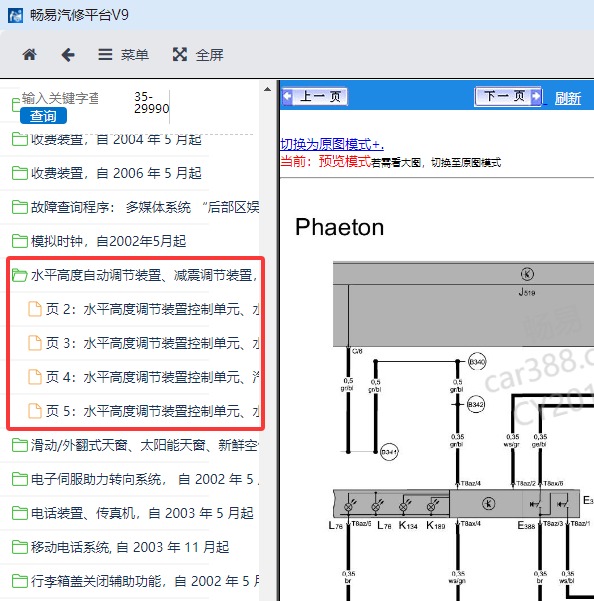Open folder 移动电话系统, 自 2003 年 11 月起
Viewport: 594px width, 601px height.
pyautogui.click(x=120, y=547)
